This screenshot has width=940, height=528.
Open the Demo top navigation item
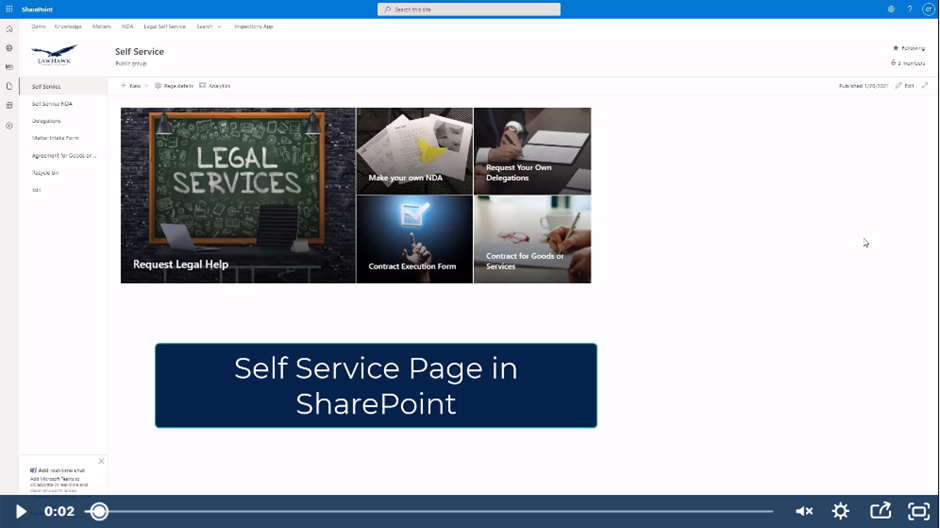click(x=38, y=26)
